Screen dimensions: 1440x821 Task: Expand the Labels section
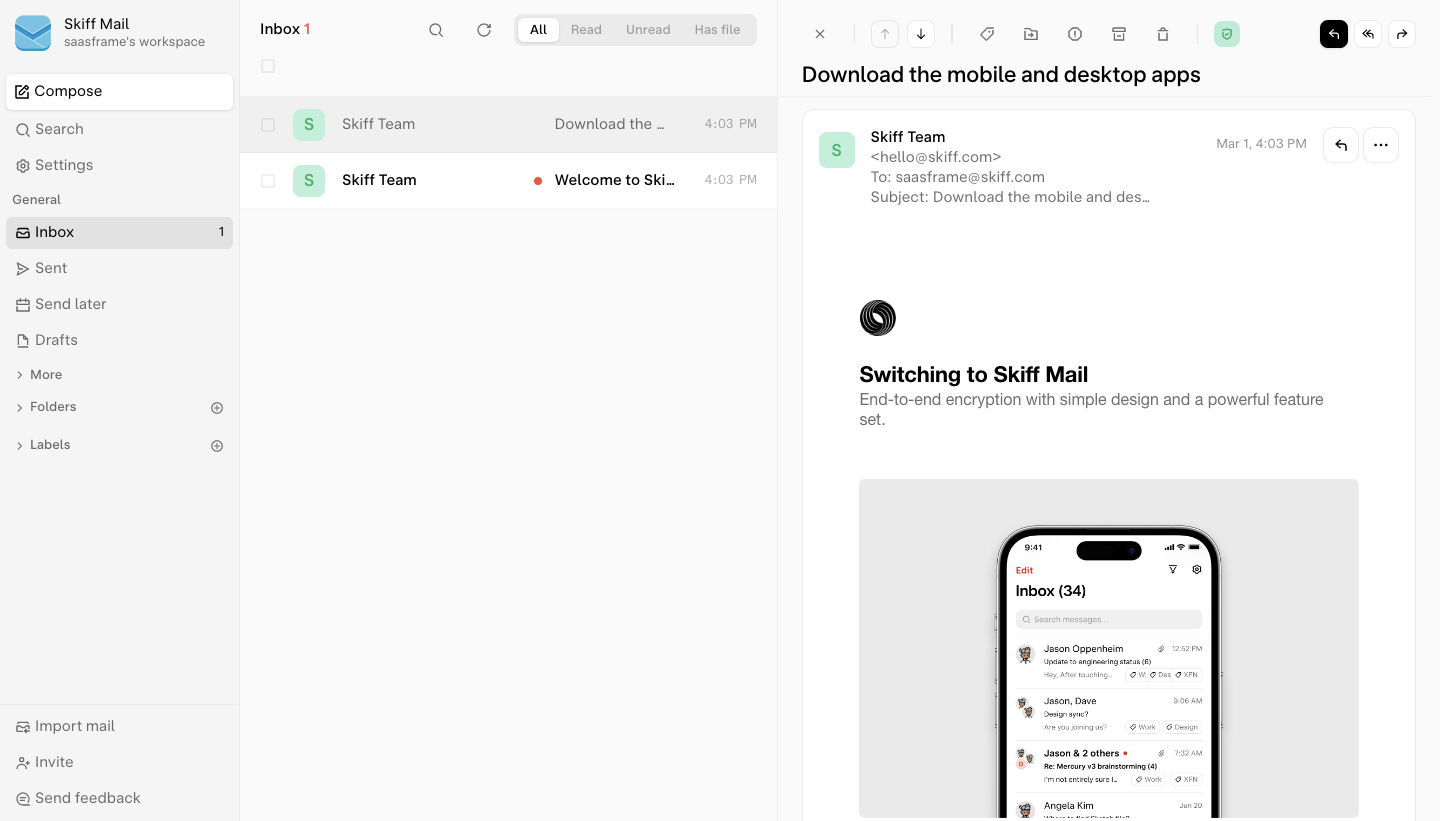pyautogui.click(x=43, y=445)
